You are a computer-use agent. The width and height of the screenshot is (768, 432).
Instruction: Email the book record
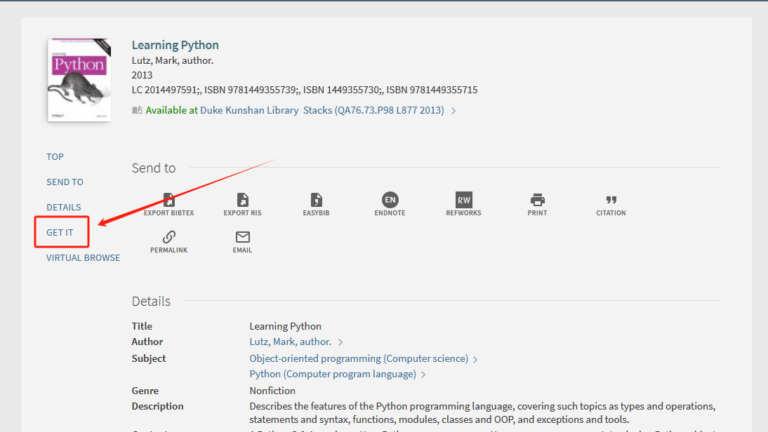click(242, 237)
